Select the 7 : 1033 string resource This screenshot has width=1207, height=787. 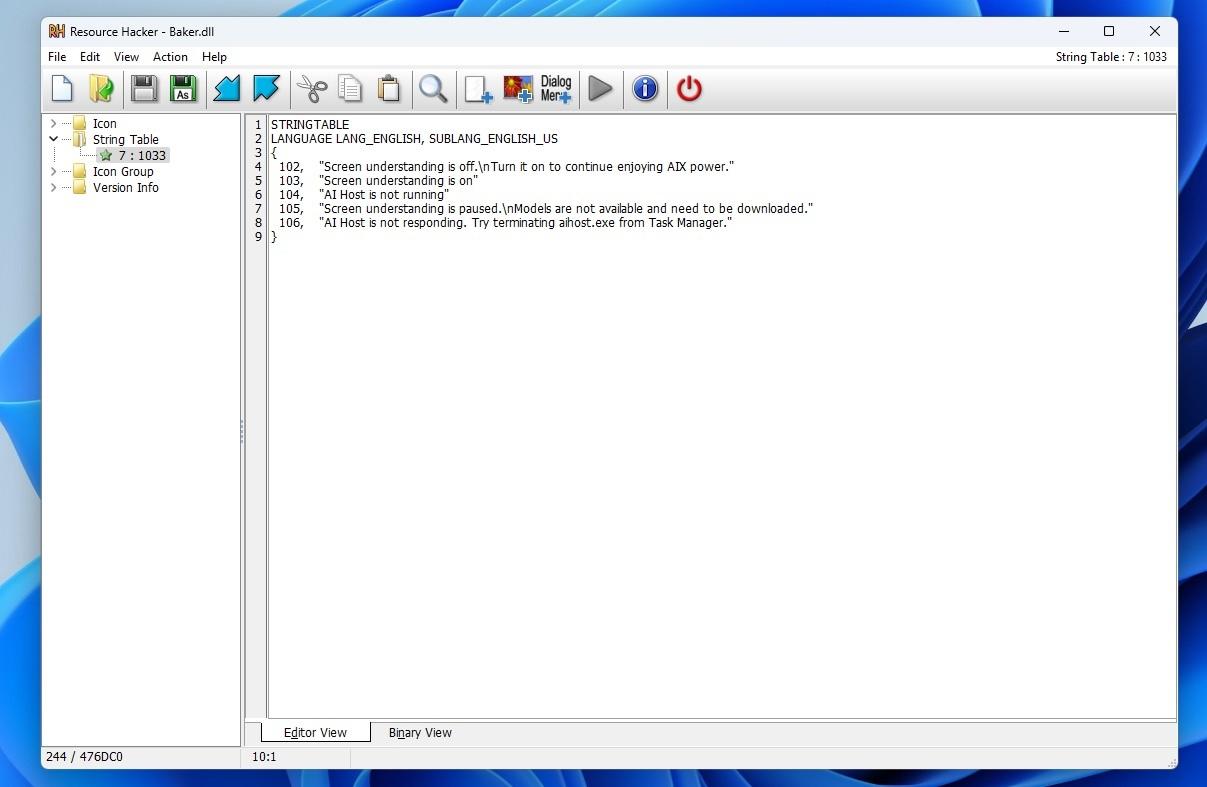click(141, 156)
